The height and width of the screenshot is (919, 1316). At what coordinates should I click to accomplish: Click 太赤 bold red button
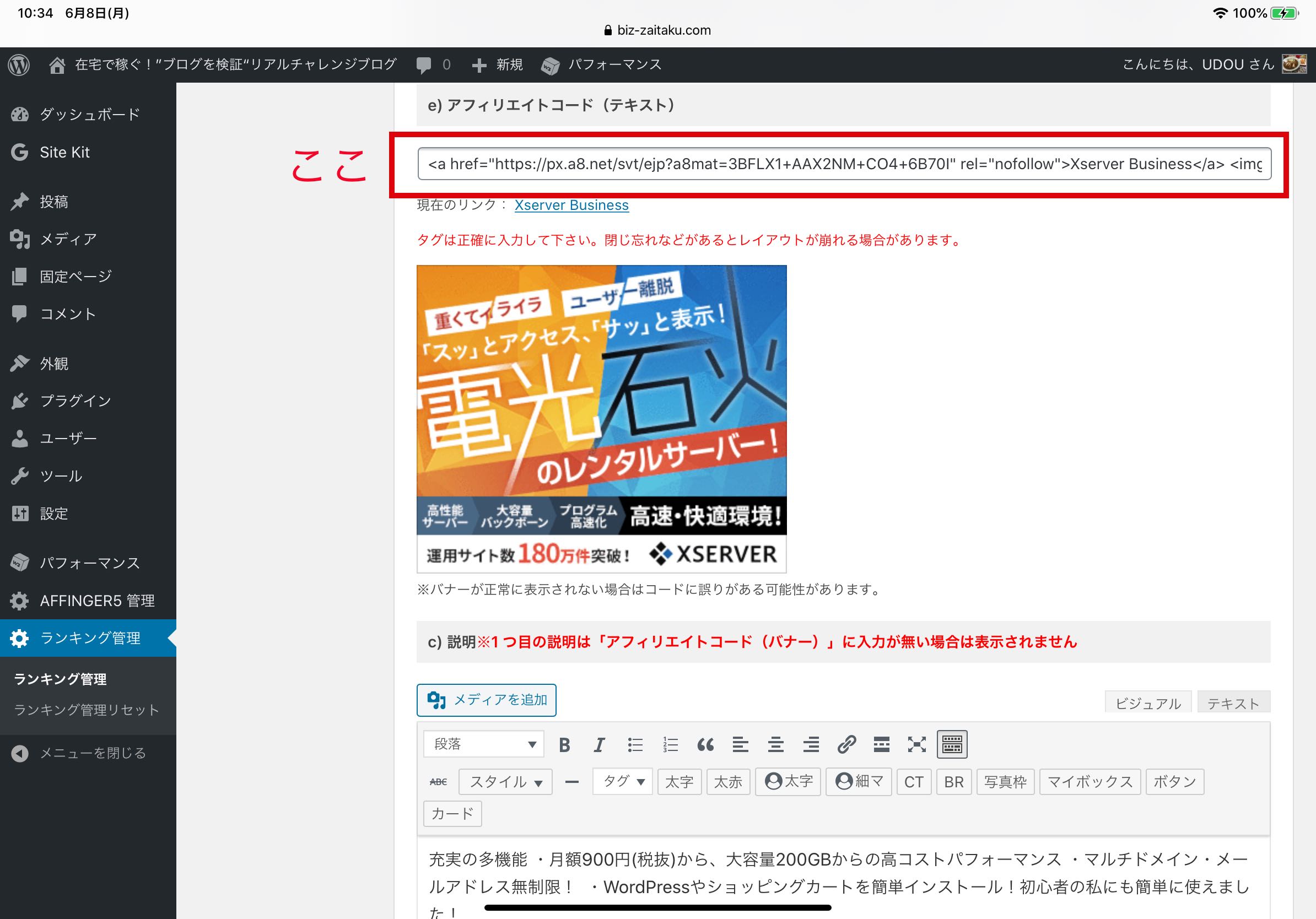click(x=728, y=781)
